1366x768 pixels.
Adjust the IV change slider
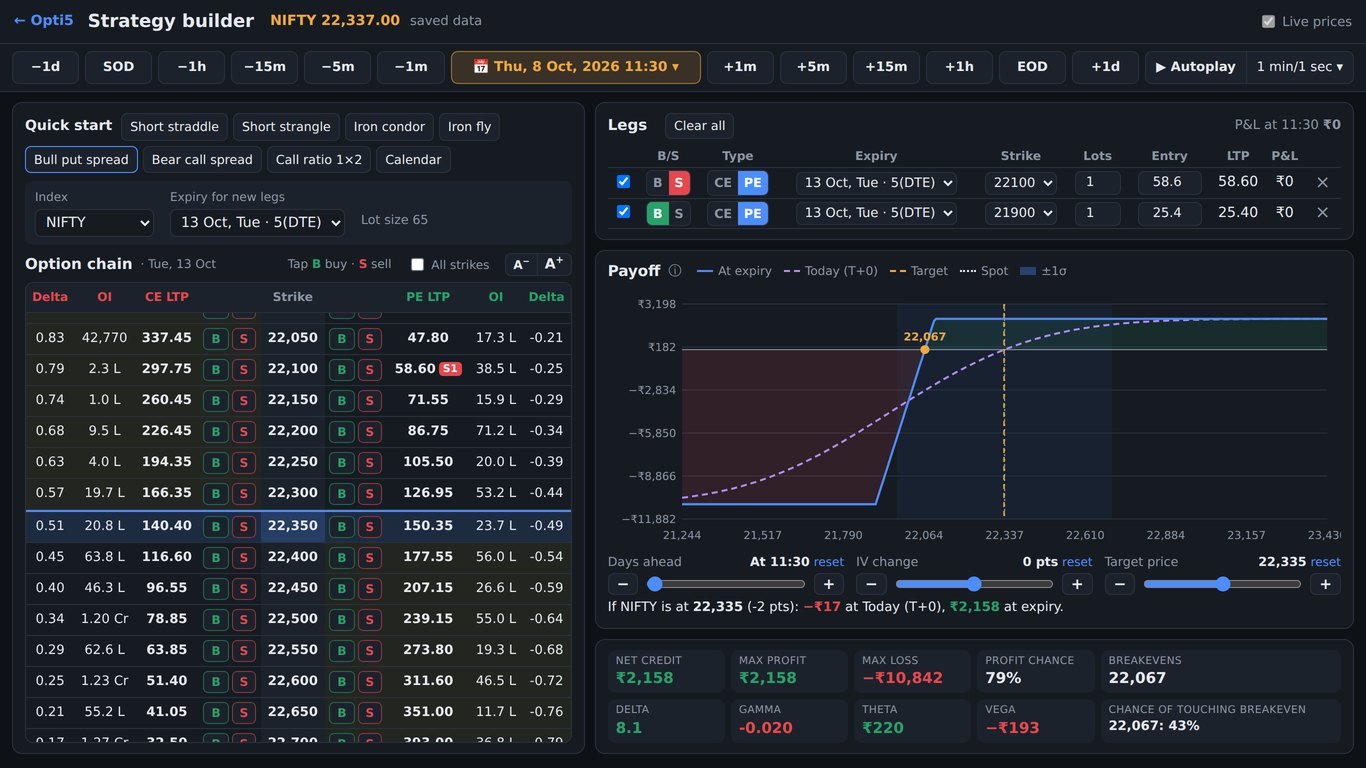click(974, 584)
